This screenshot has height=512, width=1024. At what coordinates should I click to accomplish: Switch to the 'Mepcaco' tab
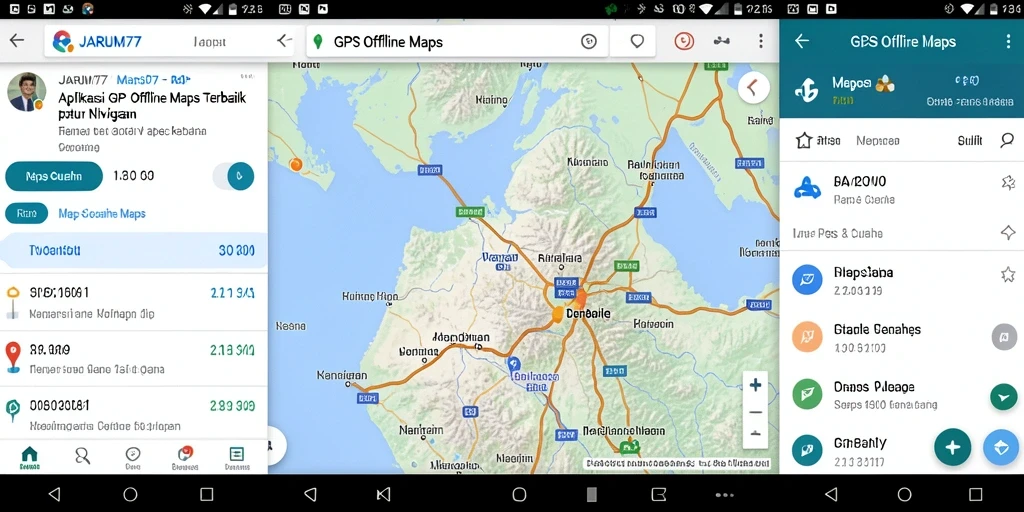pyautogui.click(x=878, y=140)
